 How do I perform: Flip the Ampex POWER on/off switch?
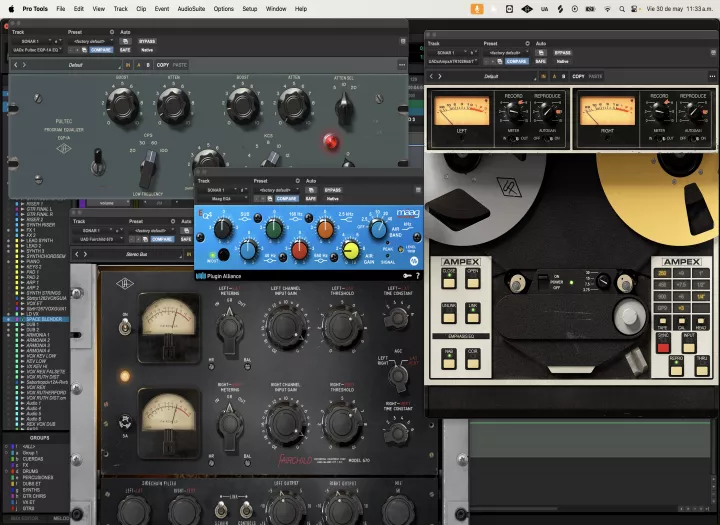point(543,282)
